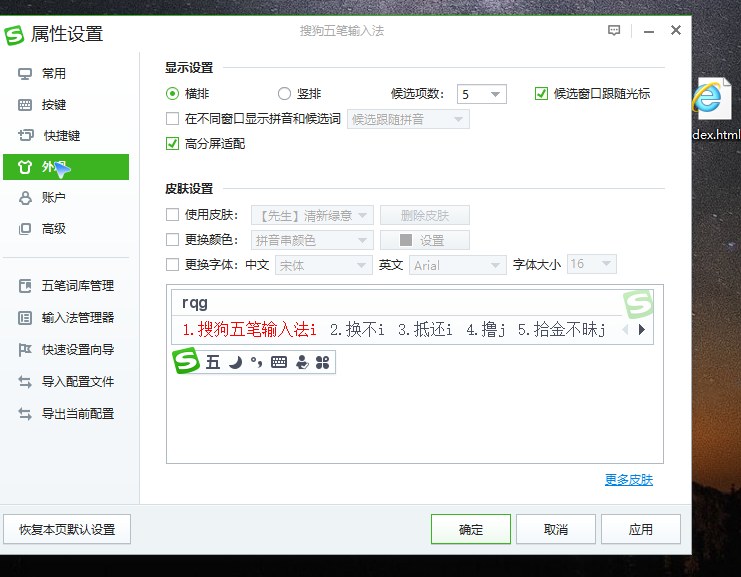
Task: Open the 字体大小 dropdown showing 16
Action: click(592, 264)
